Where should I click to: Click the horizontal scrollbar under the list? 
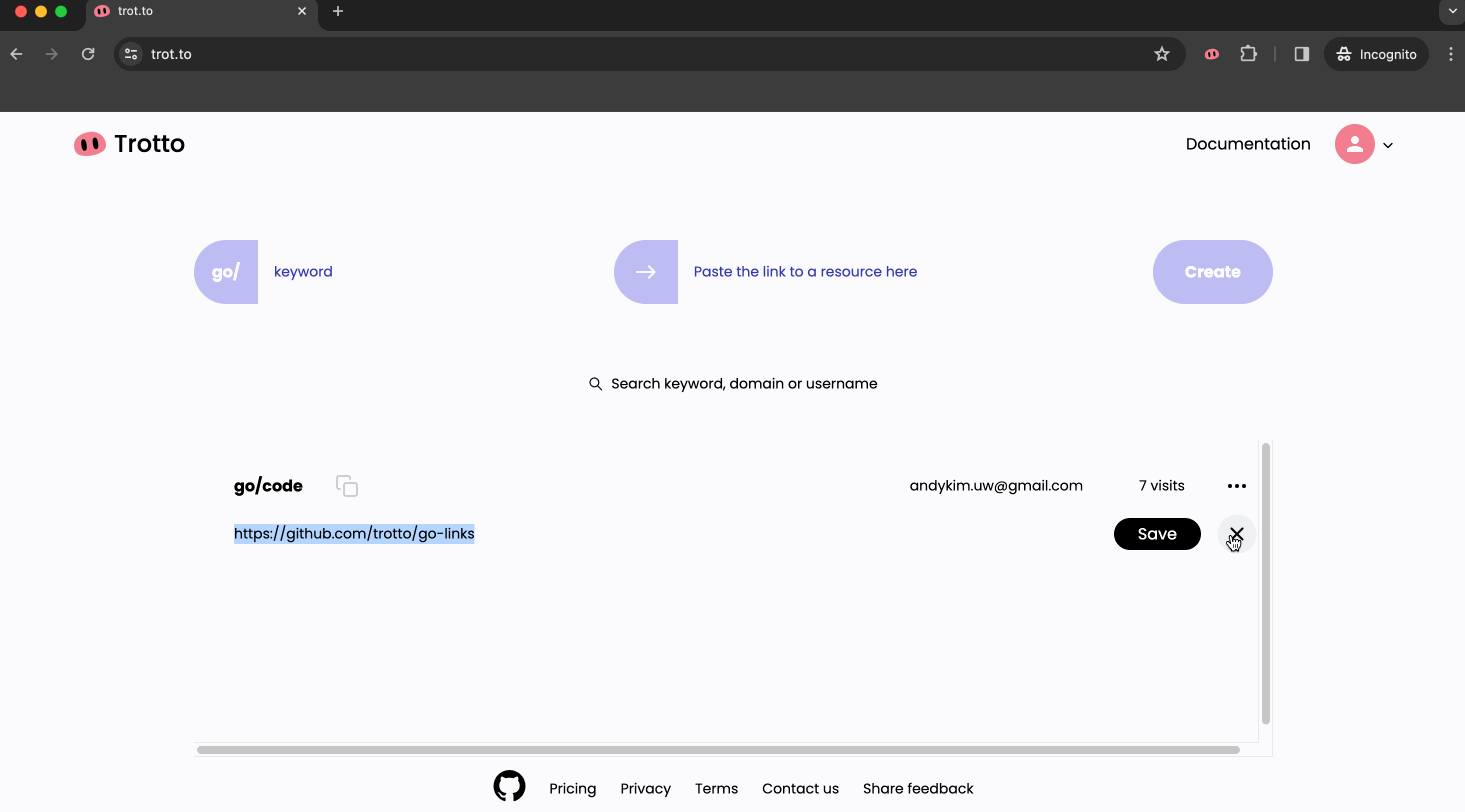coord(718,750)
